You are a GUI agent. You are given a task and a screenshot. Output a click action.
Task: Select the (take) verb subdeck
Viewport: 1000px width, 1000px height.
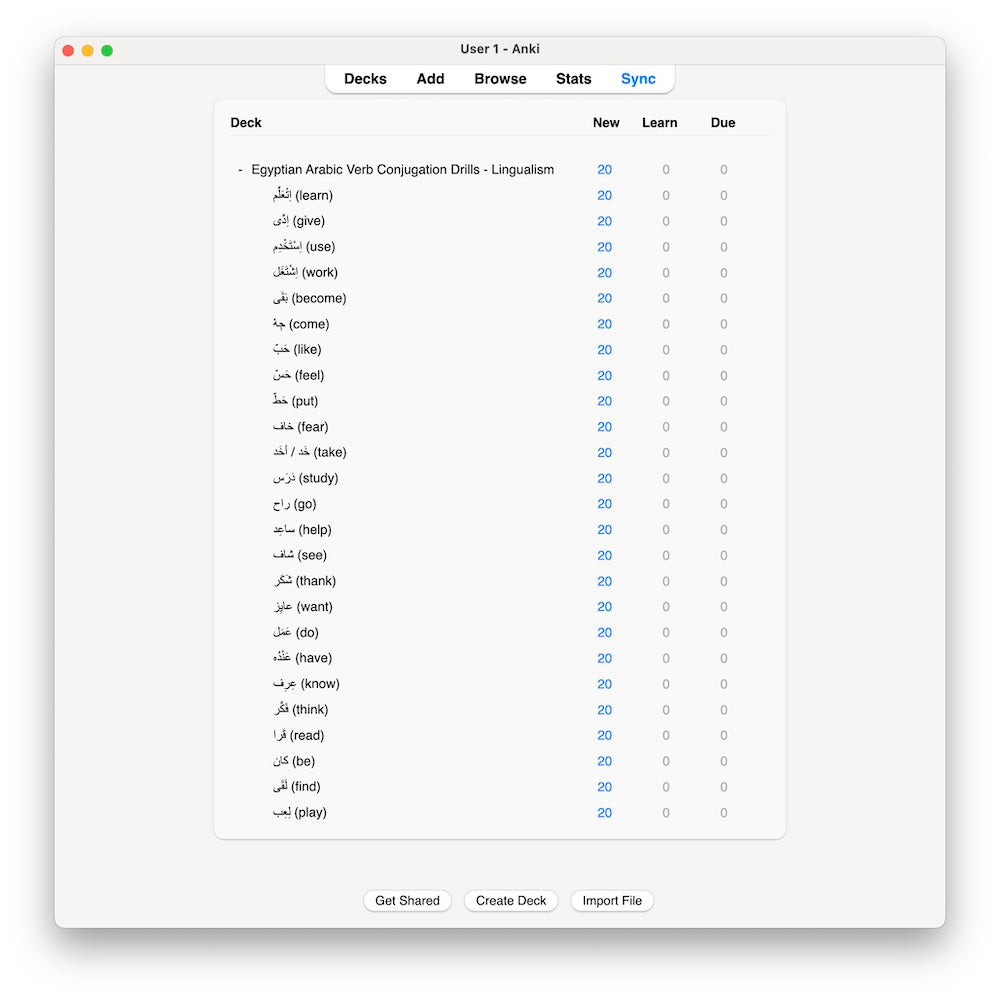[309, 453]
